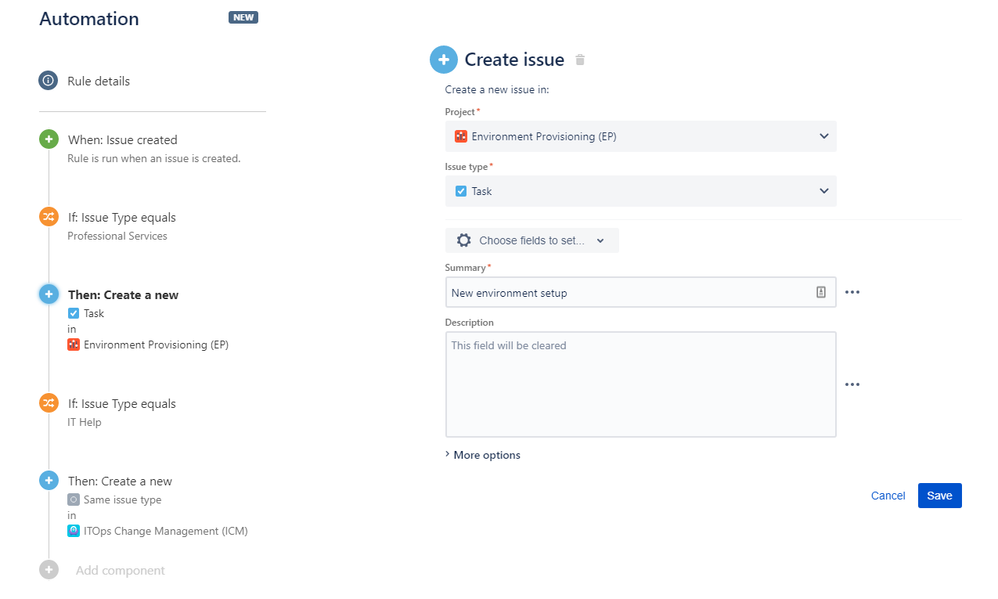This screenshot has height=599, width=998.
Task: Open the Project dropdown showing Environment Provisioning (EP)
Action: (x=641, y=136)
